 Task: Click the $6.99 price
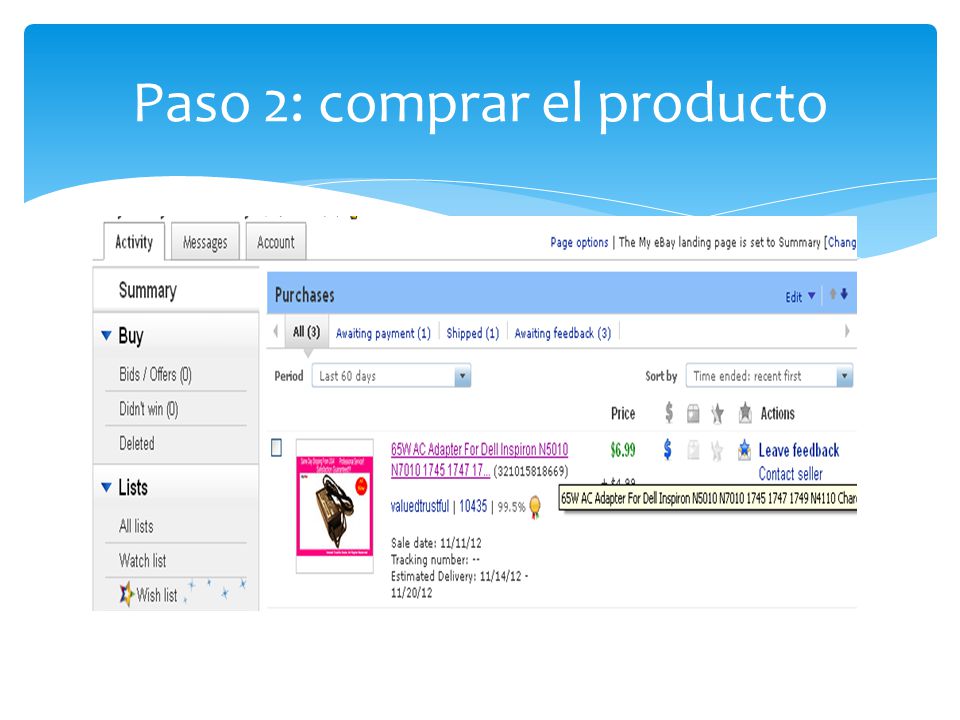coord(623,451)
